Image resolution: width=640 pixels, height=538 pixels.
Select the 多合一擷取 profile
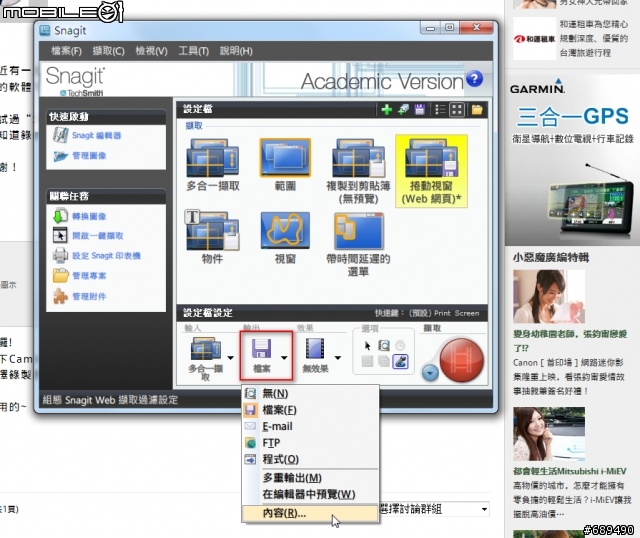click(213, 165)
